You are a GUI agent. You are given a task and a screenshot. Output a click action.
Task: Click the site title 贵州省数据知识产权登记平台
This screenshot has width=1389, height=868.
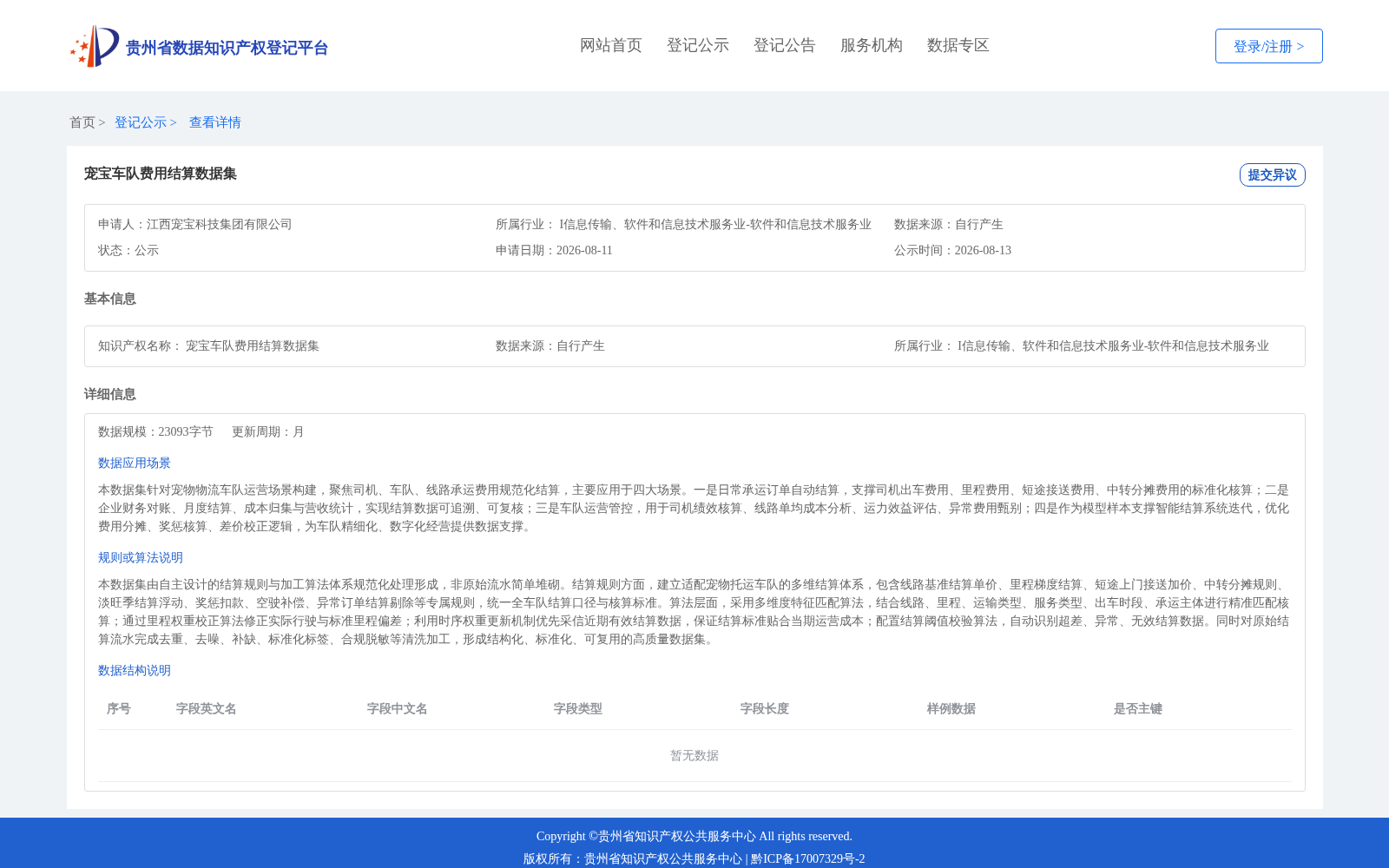coord(227,48)
